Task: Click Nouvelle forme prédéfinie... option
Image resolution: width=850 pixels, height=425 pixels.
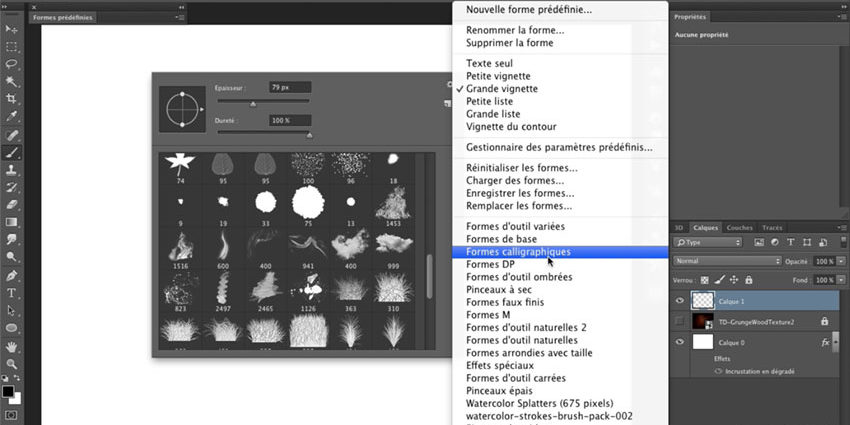Action: tap(528, 10)
